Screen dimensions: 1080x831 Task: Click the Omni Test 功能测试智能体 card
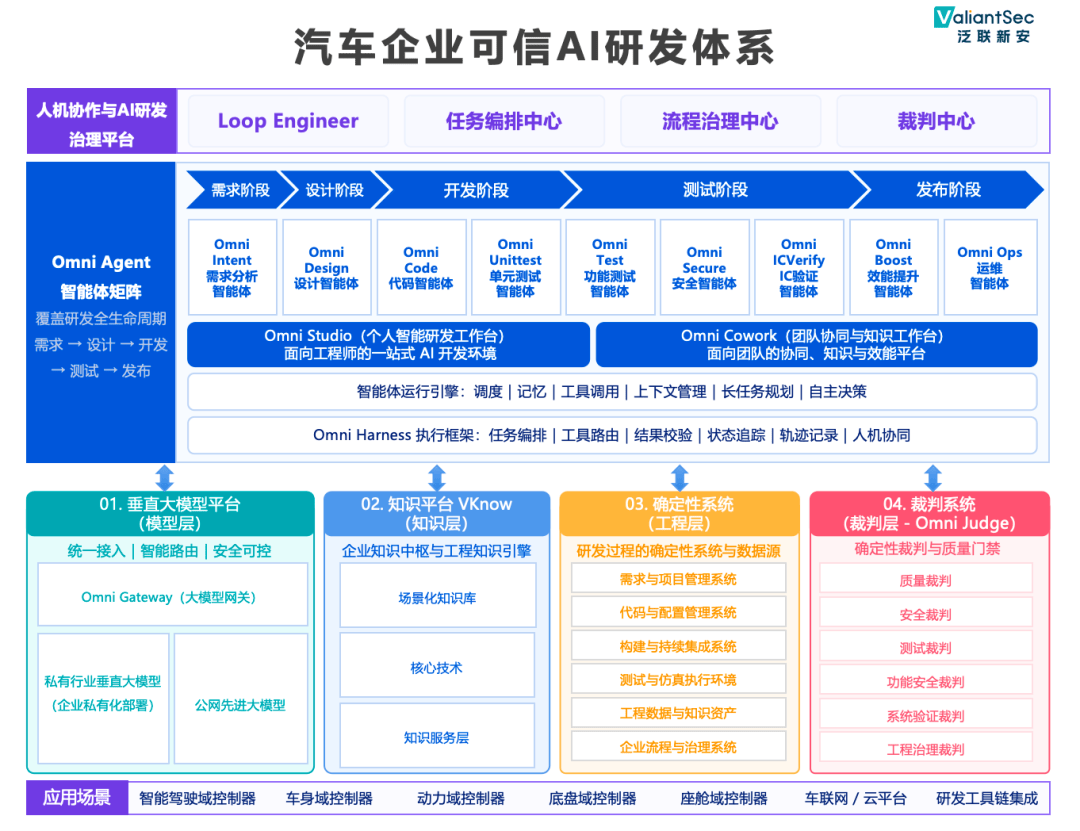pos(610,267)
